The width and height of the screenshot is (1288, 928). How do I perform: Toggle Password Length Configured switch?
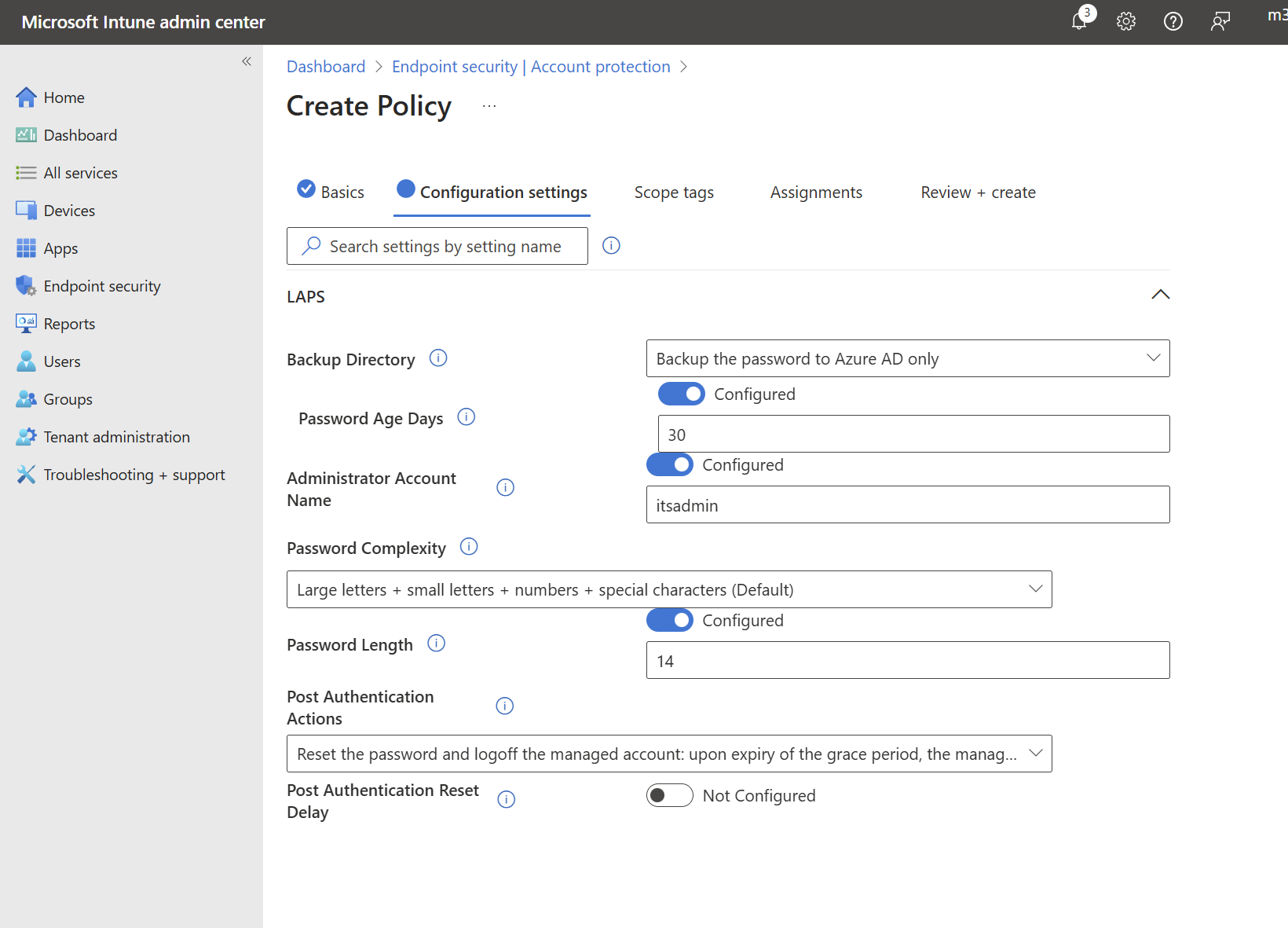669,620
